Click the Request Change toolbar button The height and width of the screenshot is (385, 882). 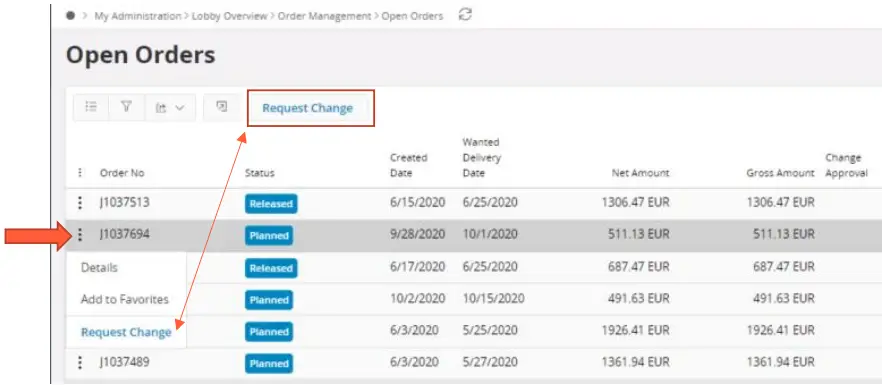click(308, 108)
